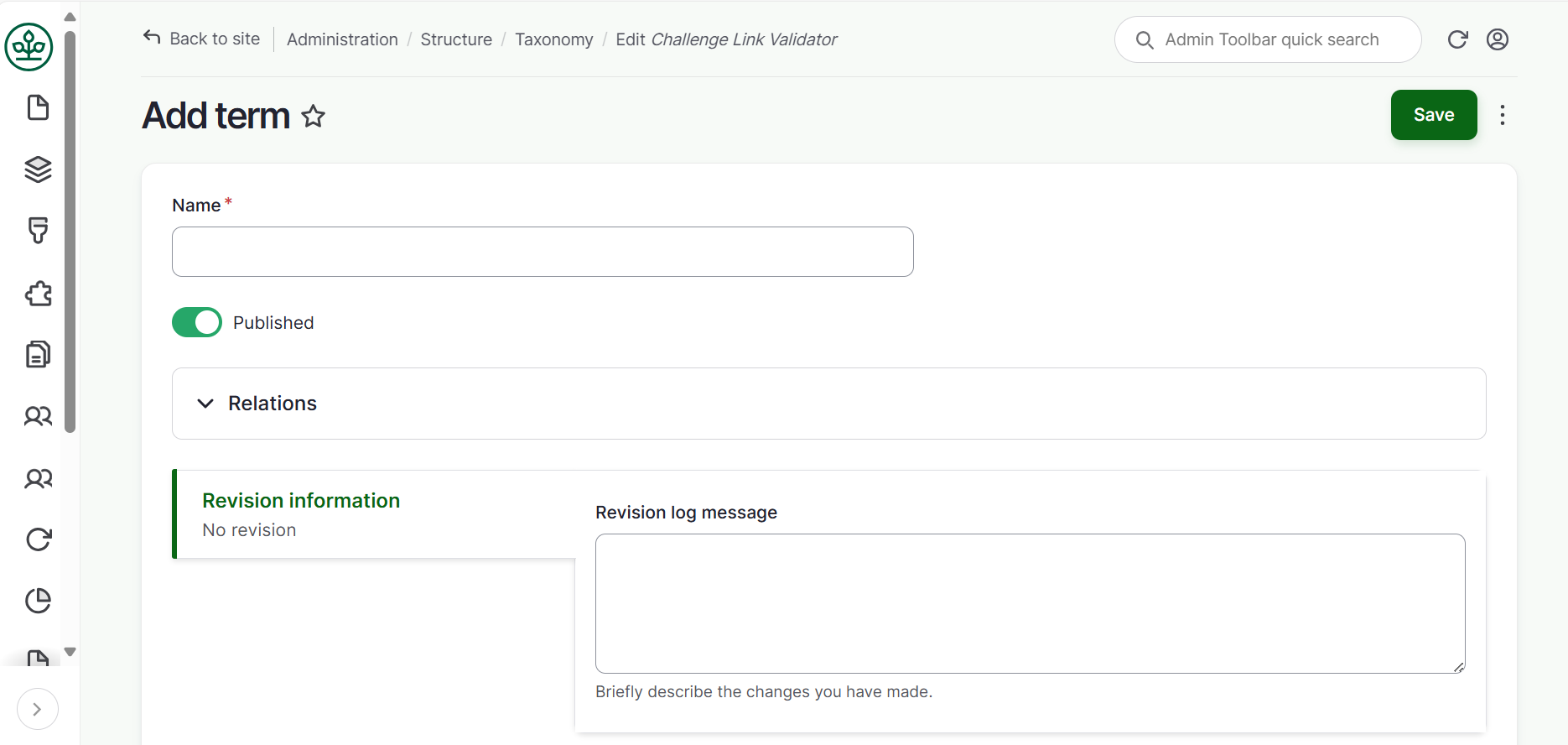This screenshot has width=1568, height=745.
Task: Open the Content page icon in sidebar
Action: click(38, 108)
